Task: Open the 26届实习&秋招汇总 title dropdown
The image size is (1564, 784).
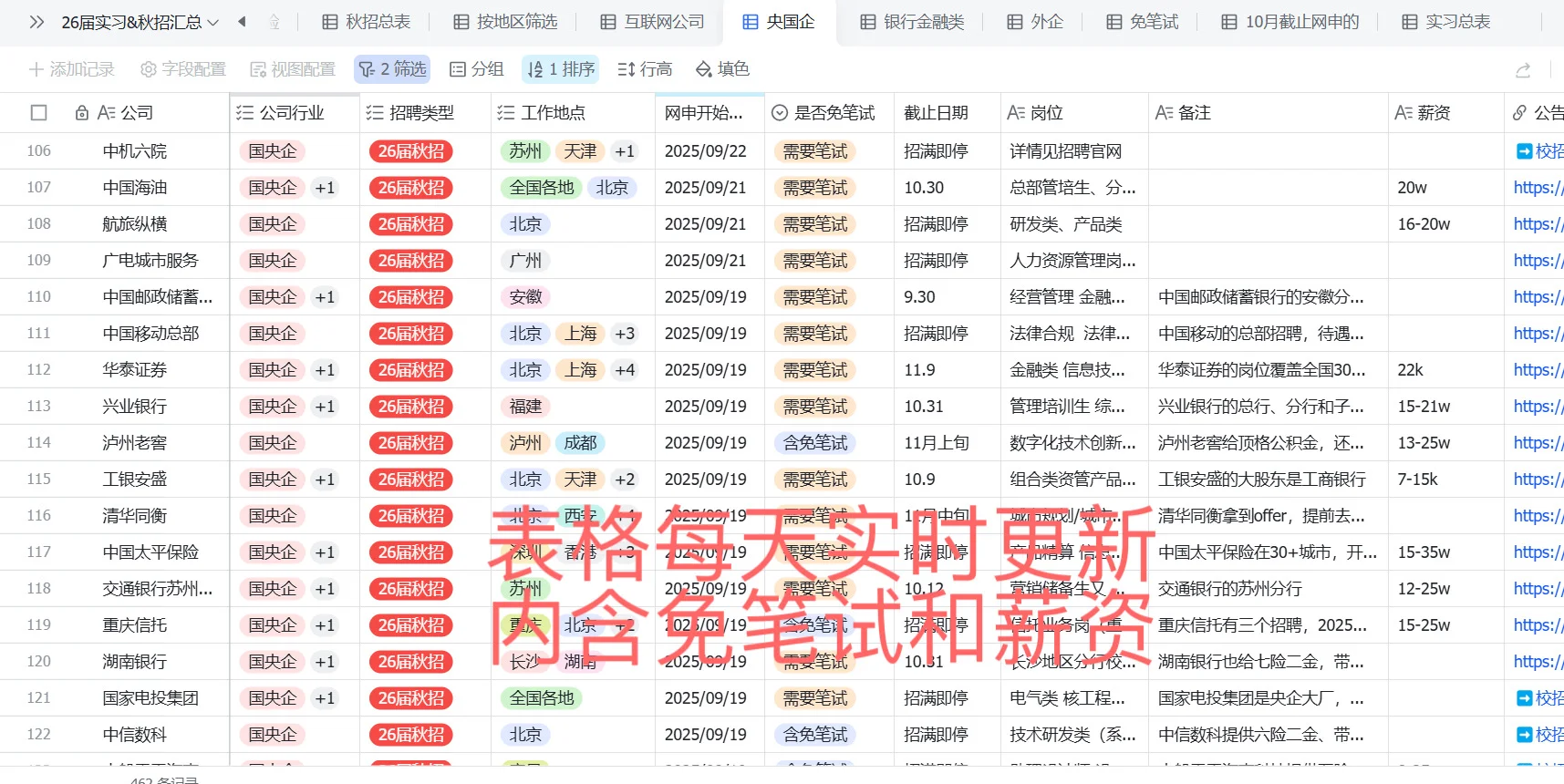Action: tap(140, 22)
